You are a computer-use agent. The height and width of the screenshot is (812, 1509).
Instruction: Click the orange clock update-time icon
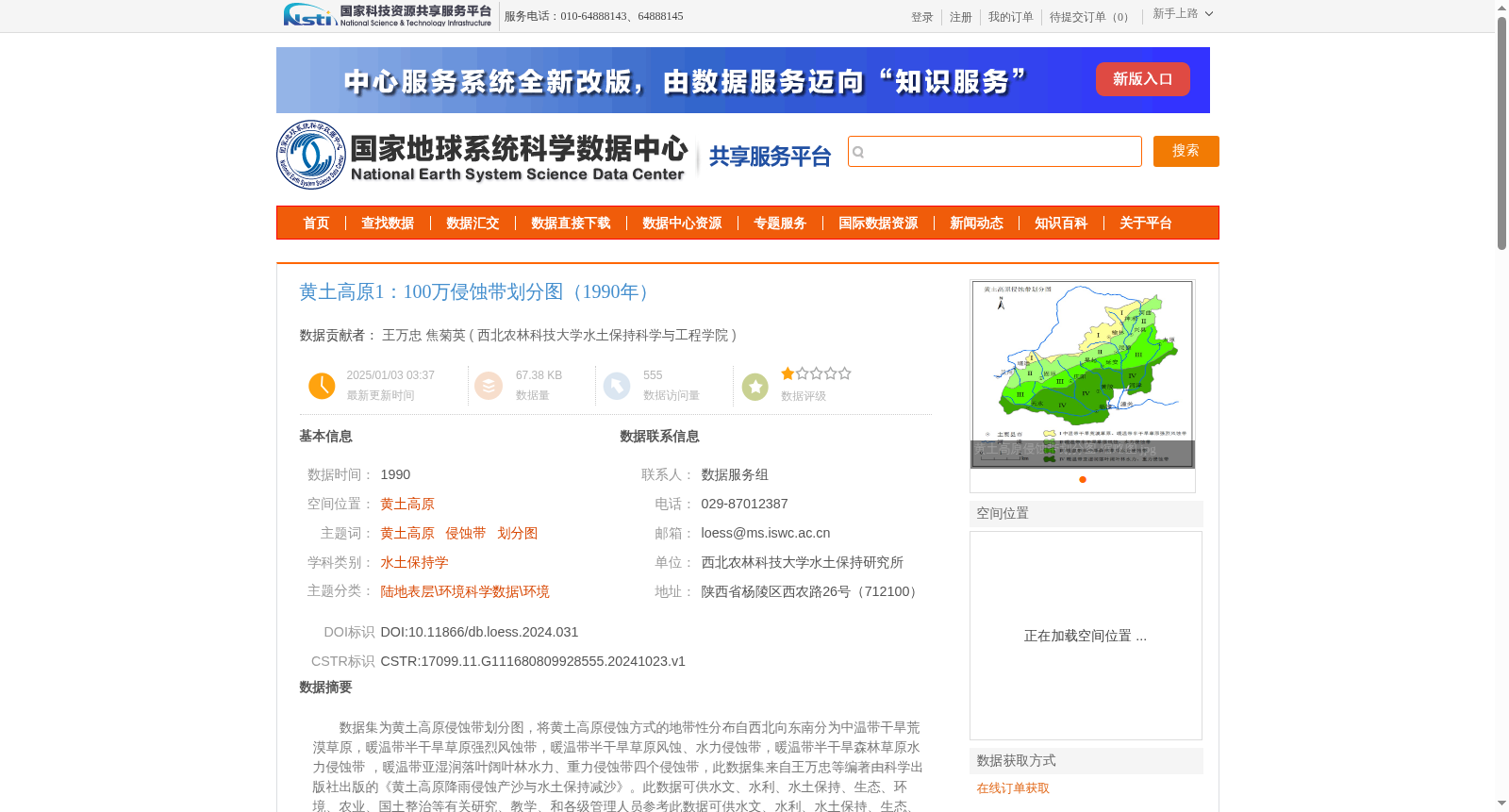pyautogui.click(x=322, y=386)
